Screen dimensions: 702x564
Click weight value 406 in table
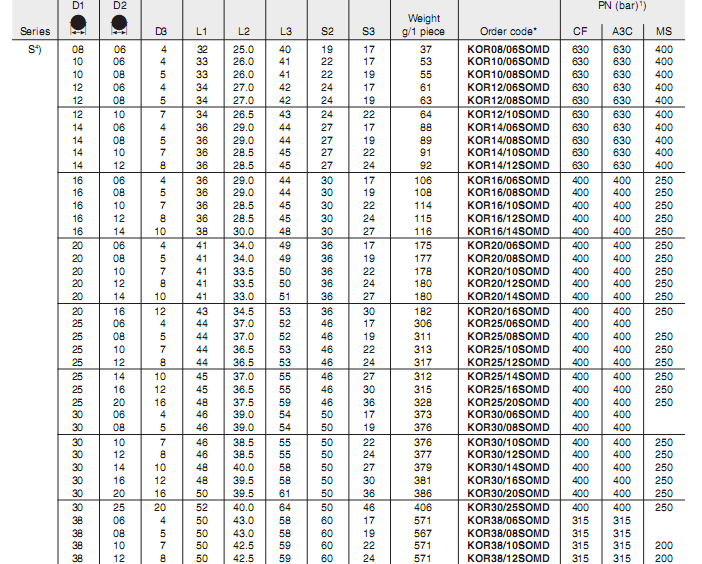pyautogui.click(x=425, y=507)
